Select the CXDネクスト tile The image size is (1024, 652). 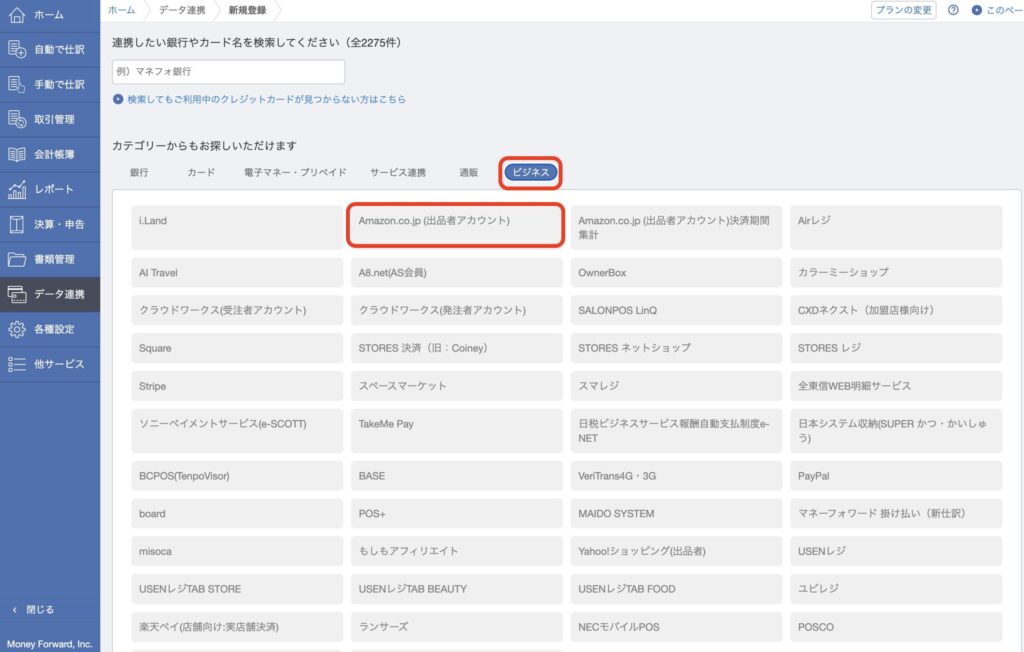click(x=895, y=310)
